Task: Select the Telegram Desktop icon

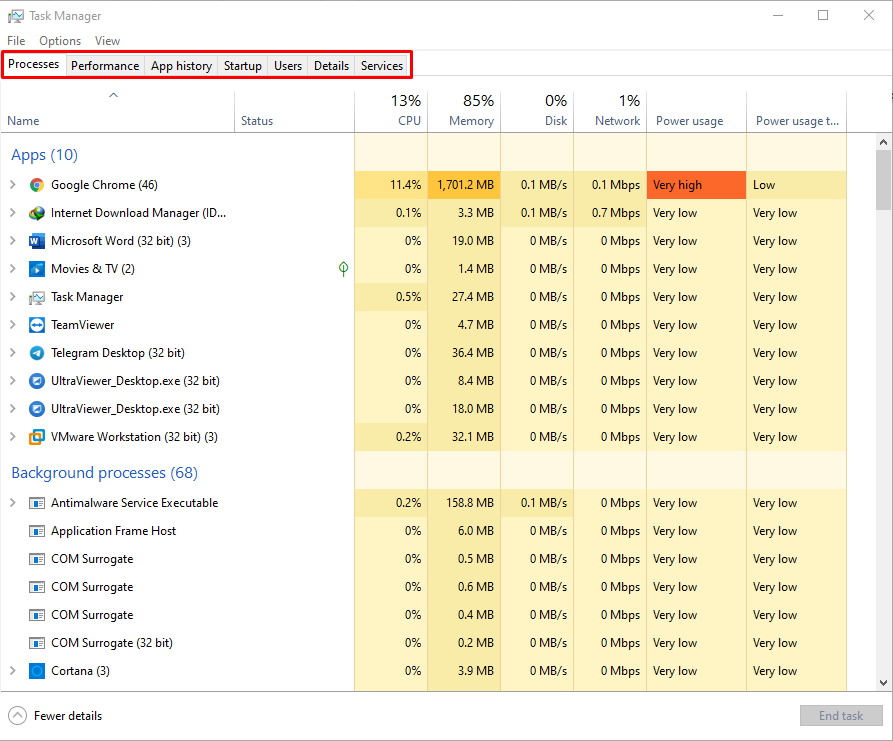Action: pyautogui.click(x=37, y=353)
